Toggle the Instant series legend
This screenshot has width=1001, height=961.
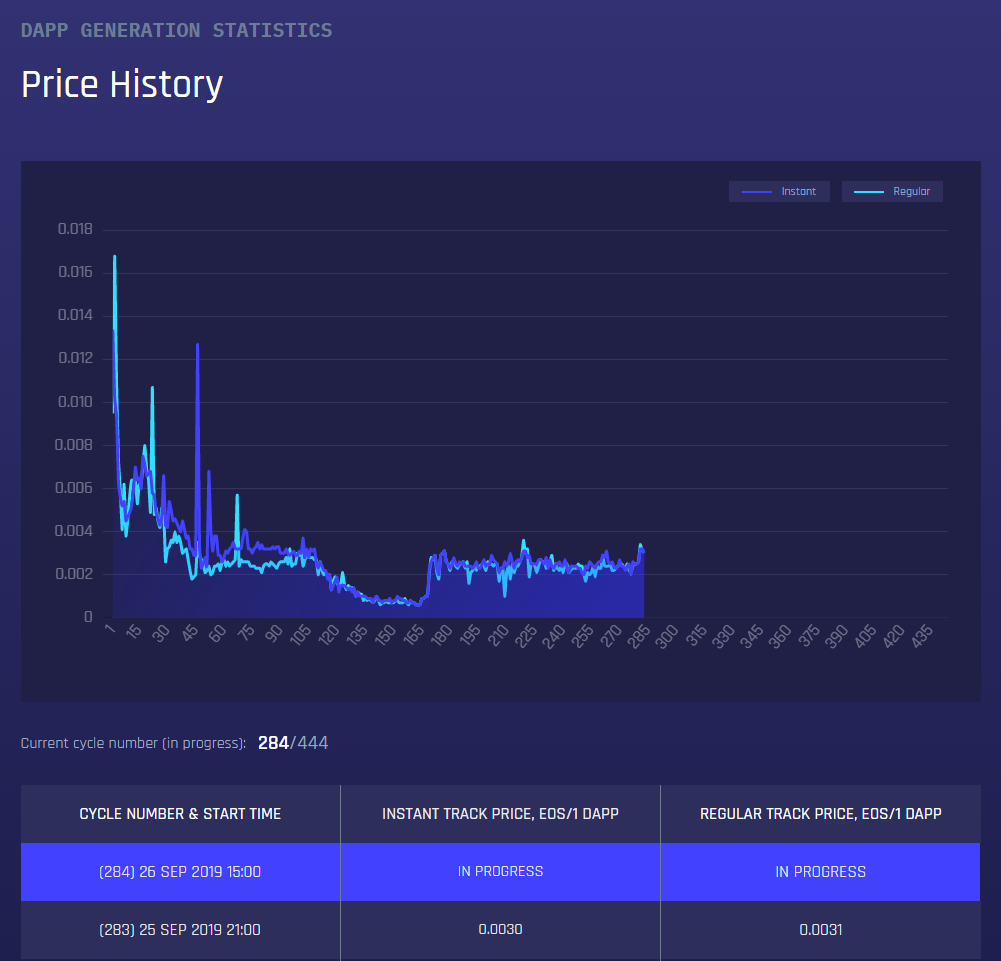[779, 192]
